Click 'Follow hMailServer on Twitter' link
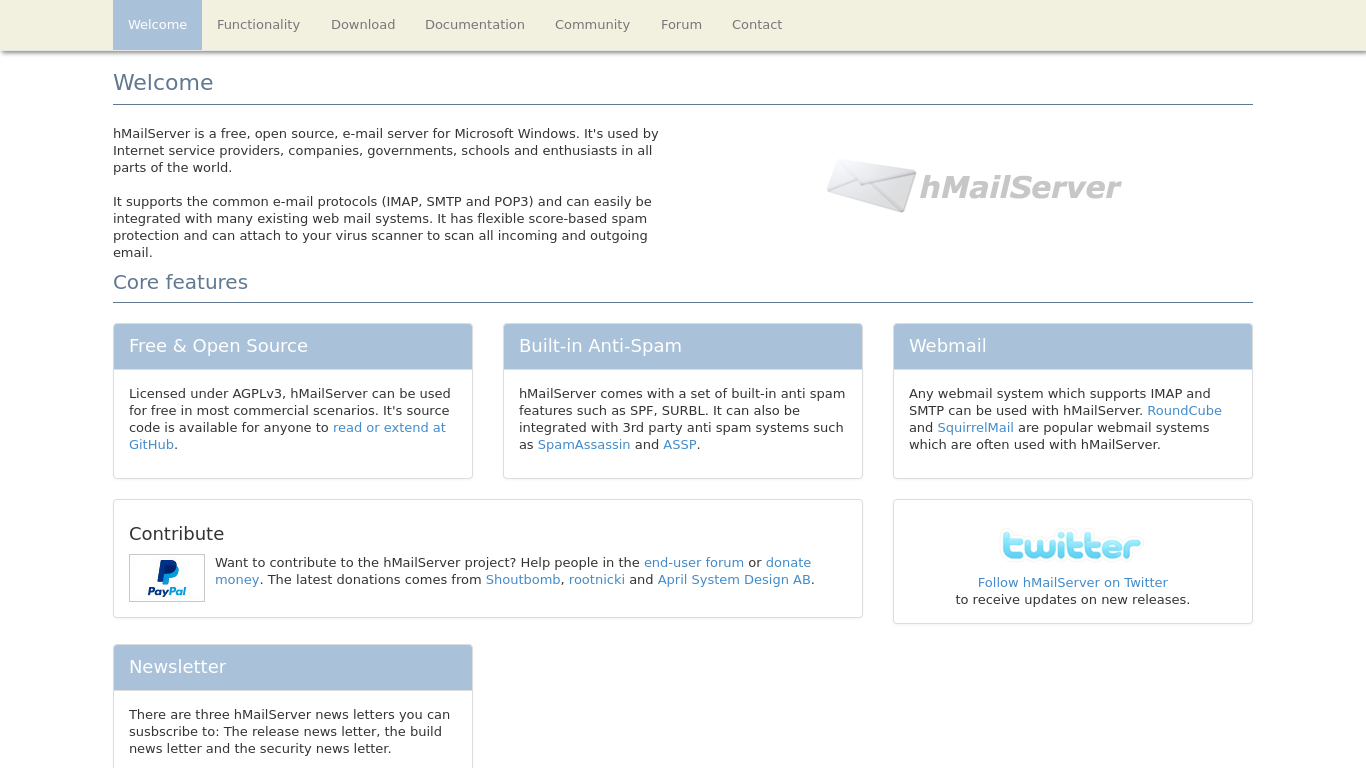The height and width of the screenshot is (768, 1366). coord(1072,583)
